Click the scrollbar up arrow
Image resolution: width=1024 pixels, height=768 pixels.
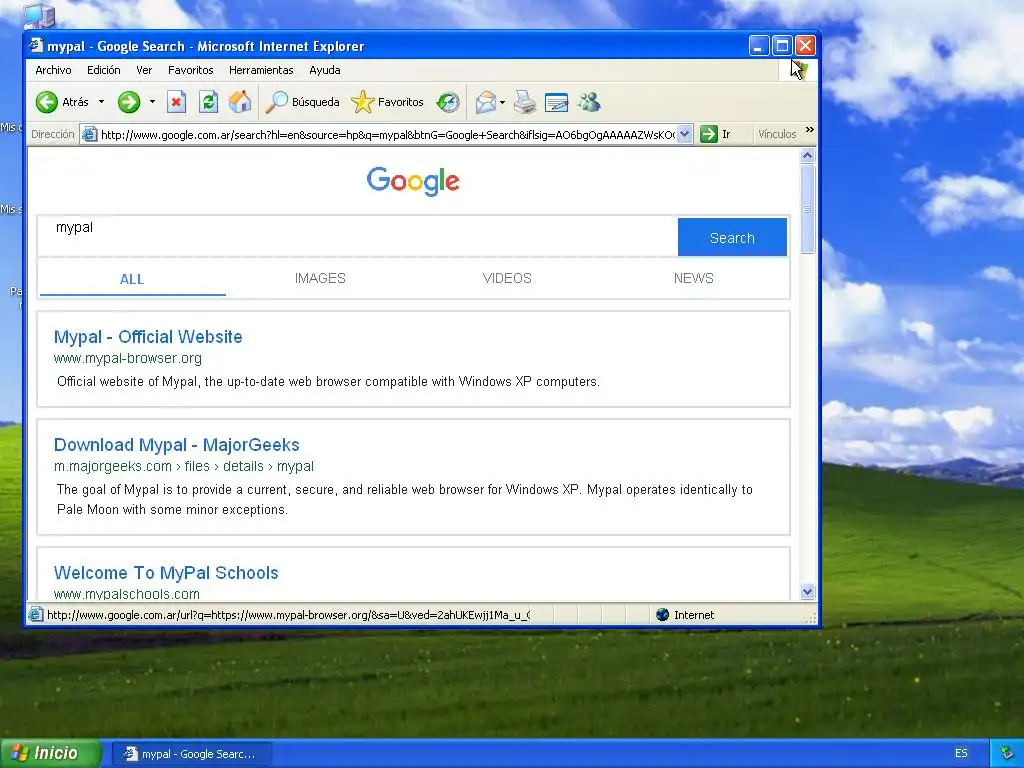tap(808, 155)
